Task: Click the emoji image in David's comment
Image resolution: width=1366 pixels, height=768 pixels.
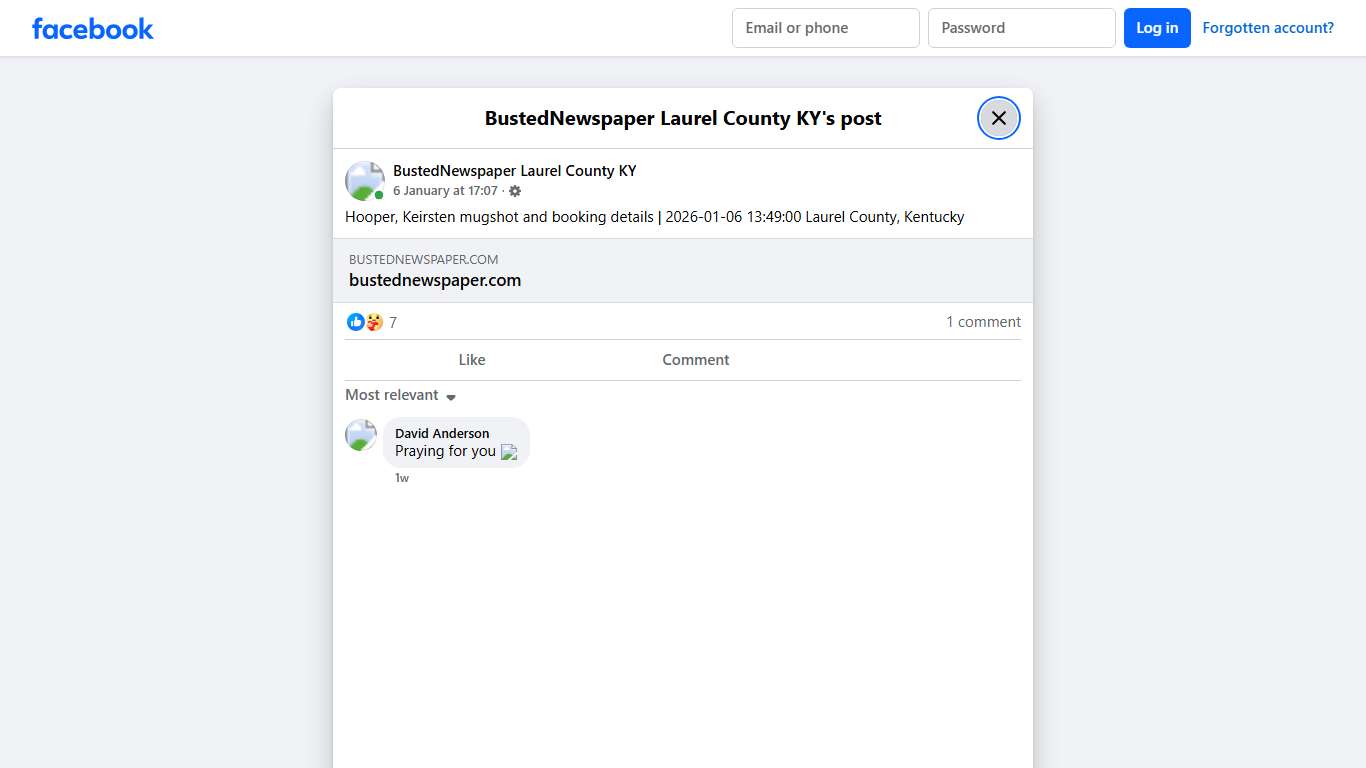Action: click(509, 452)
